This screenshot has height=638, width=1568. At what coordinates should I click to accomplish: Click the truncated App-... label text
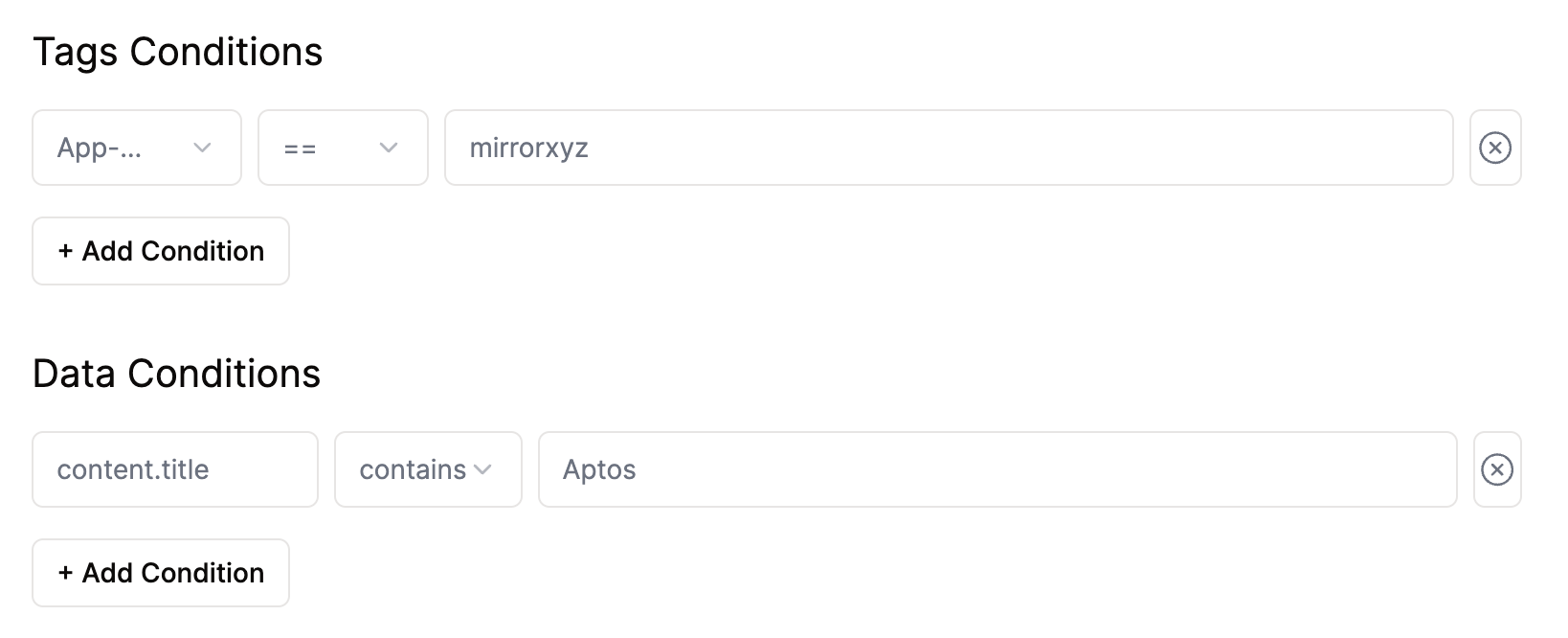99,148
